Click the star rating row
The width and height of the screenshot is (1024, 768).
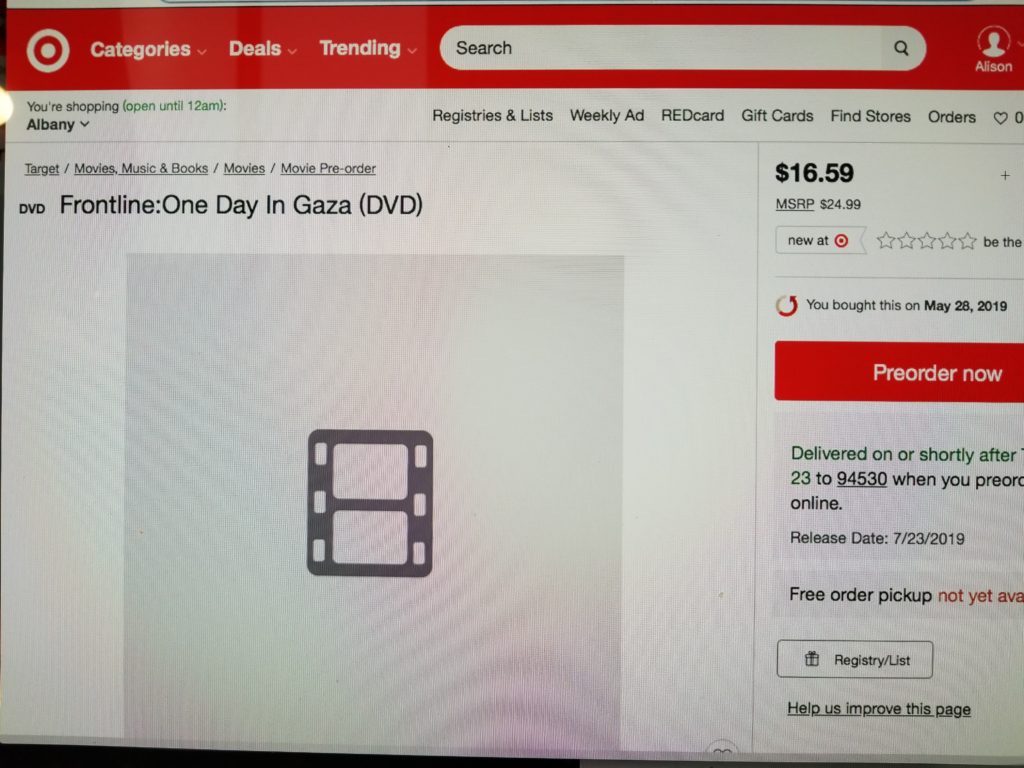926,241
